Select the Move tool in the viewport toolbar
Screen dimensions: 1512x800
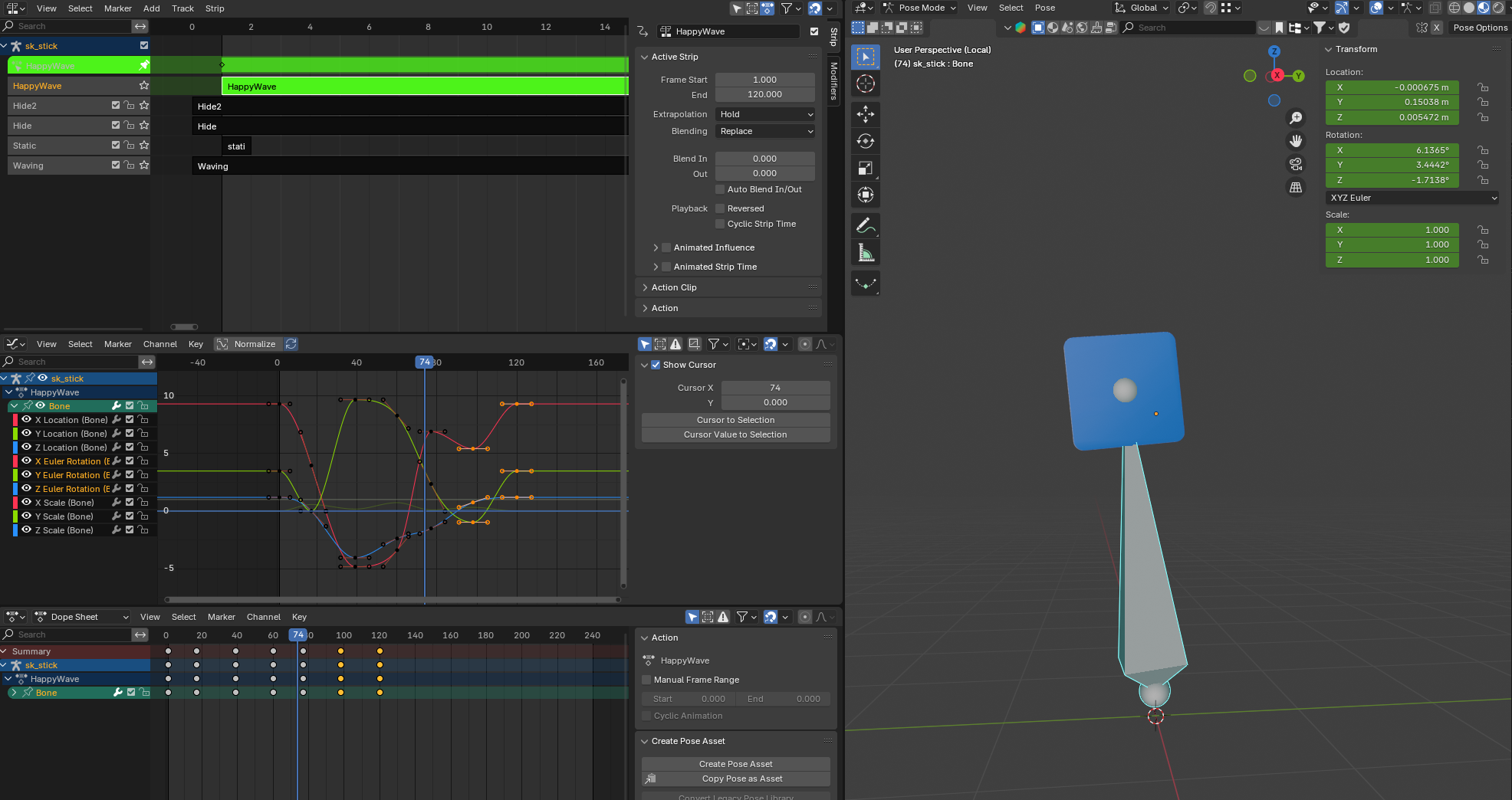866,114
